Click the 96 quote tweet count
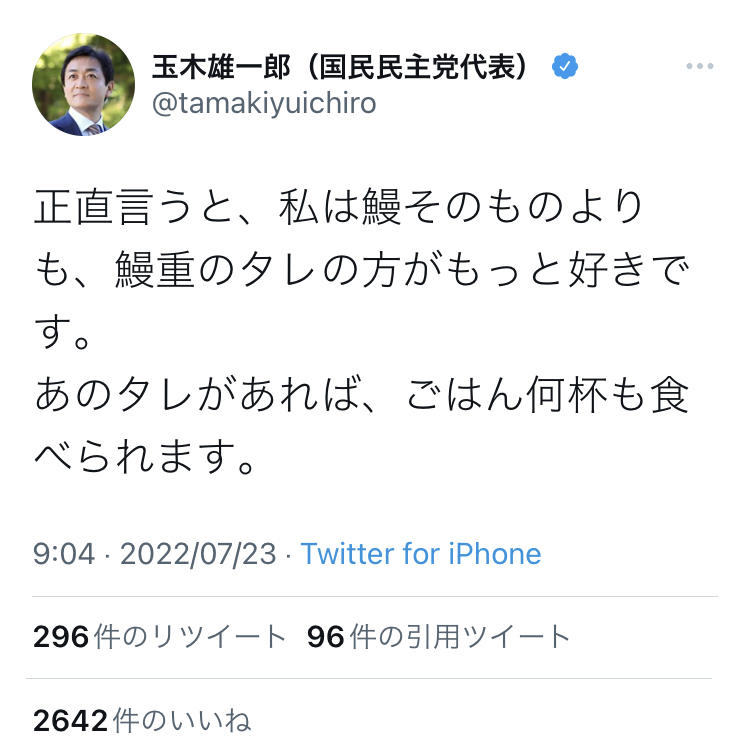This screenshot has width=750, height=752. pos(326,637)
